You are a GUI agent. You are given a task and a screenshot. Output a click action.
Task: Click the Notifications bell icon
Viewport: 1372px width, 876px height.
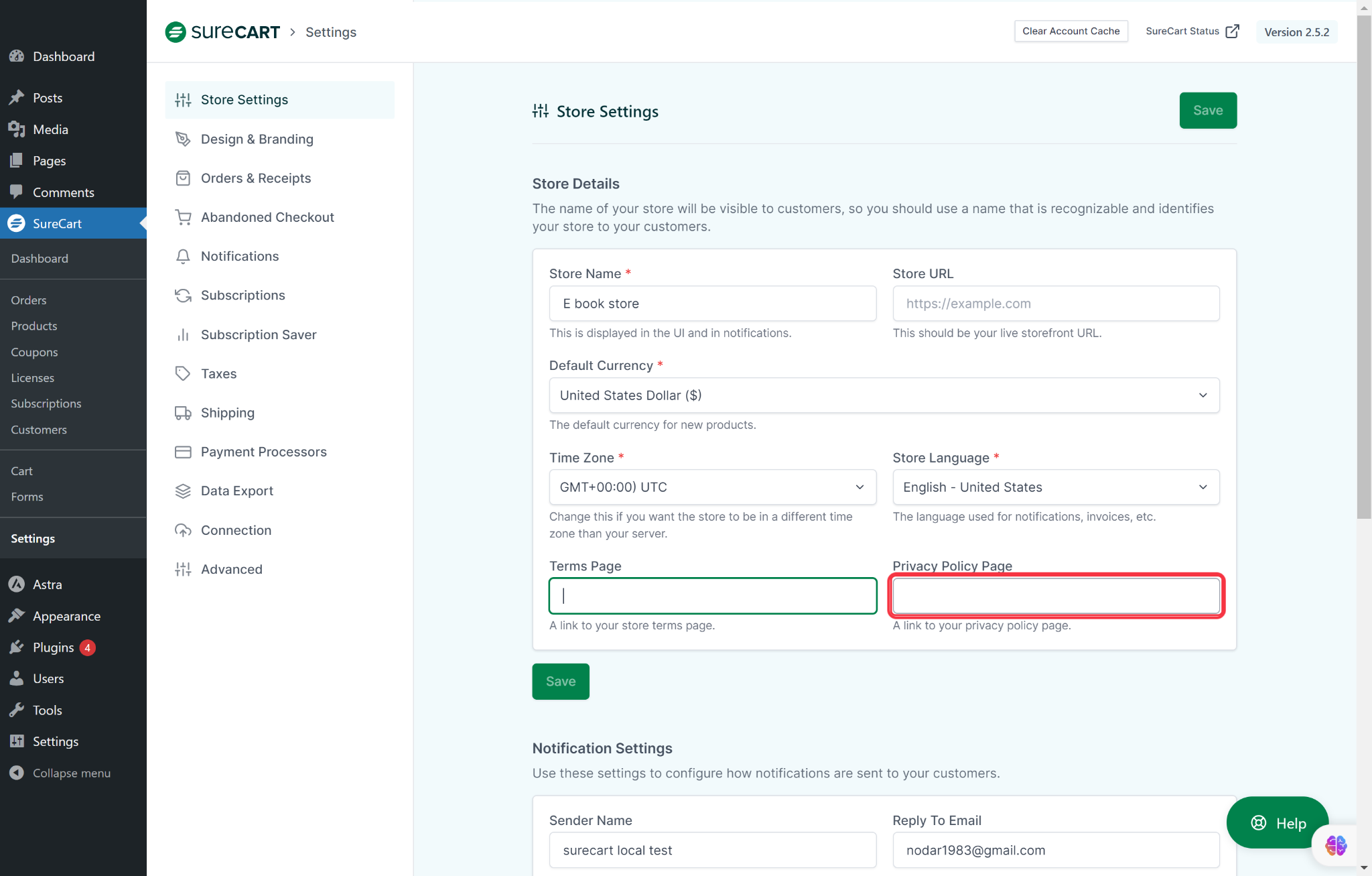pos(183,256)
